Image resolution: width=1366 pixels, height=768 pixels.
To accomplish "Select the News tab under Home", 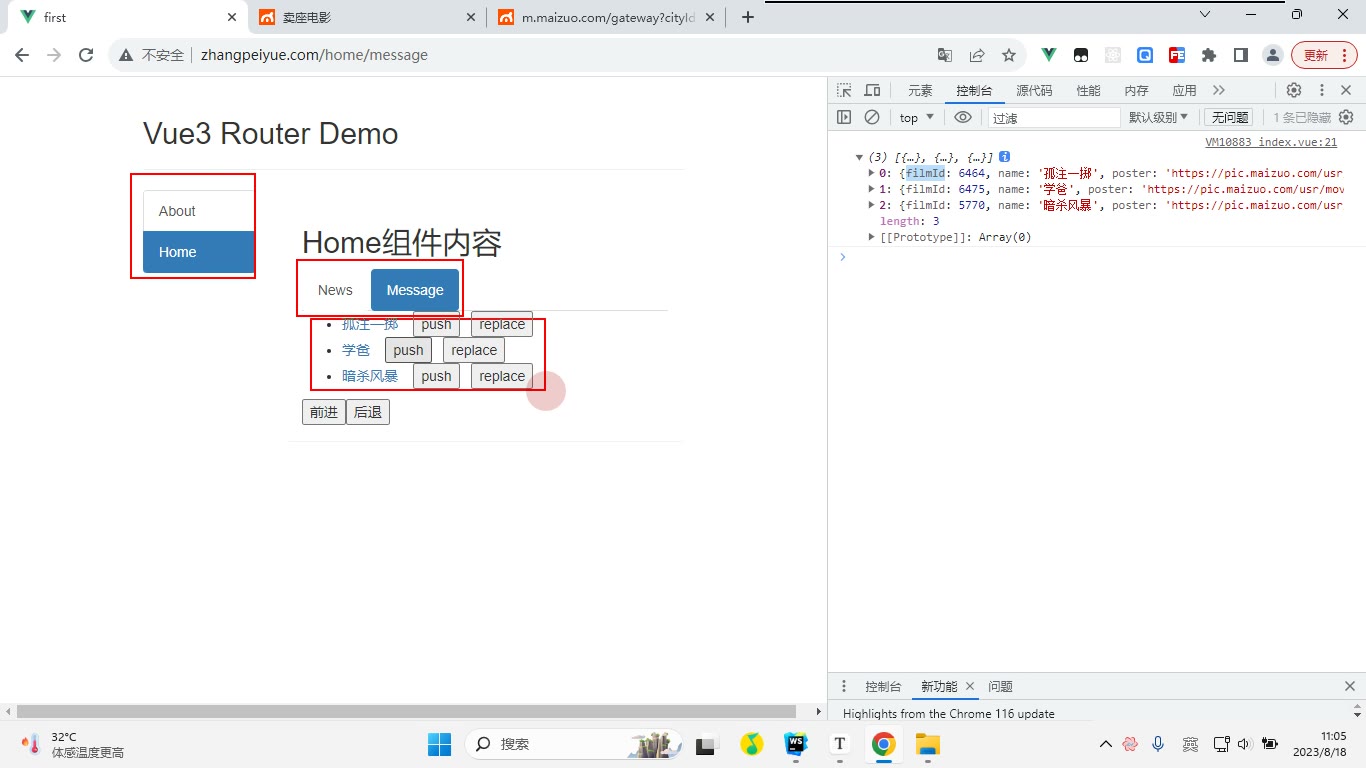I will (335, 290).
